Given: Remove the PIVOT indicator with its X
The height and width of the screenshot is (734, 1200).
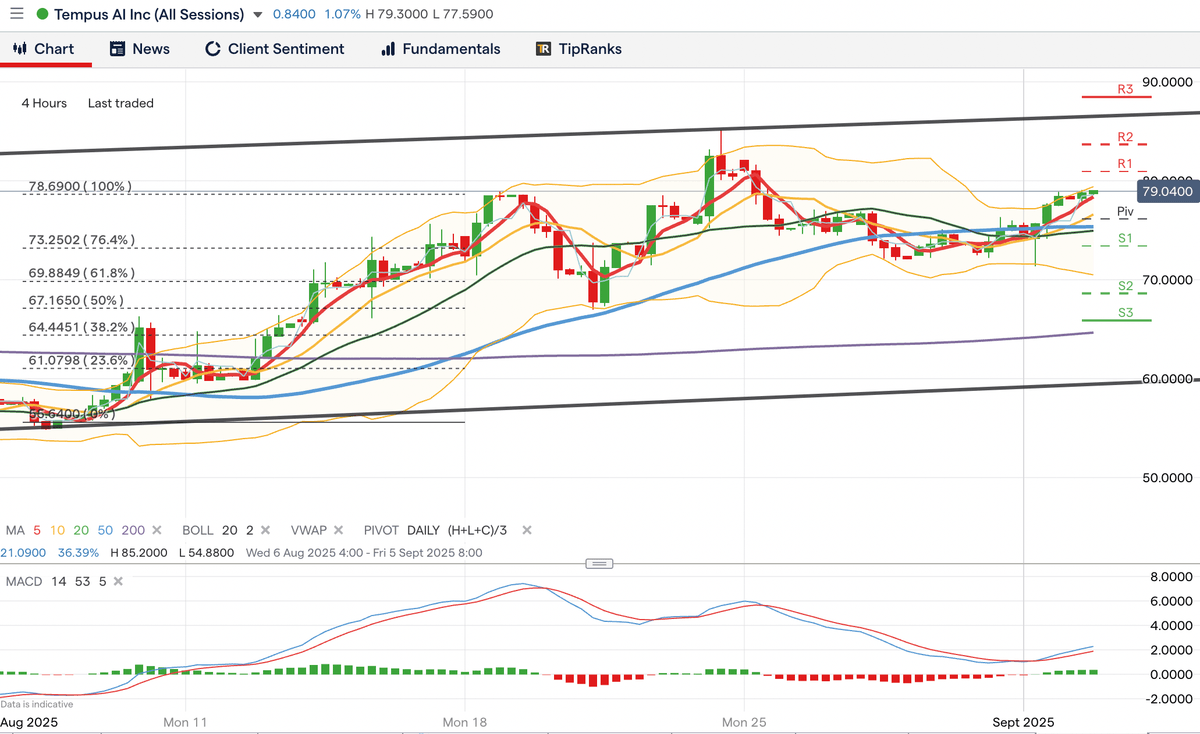Looking at the screenshot, I should tap(527, 530).
